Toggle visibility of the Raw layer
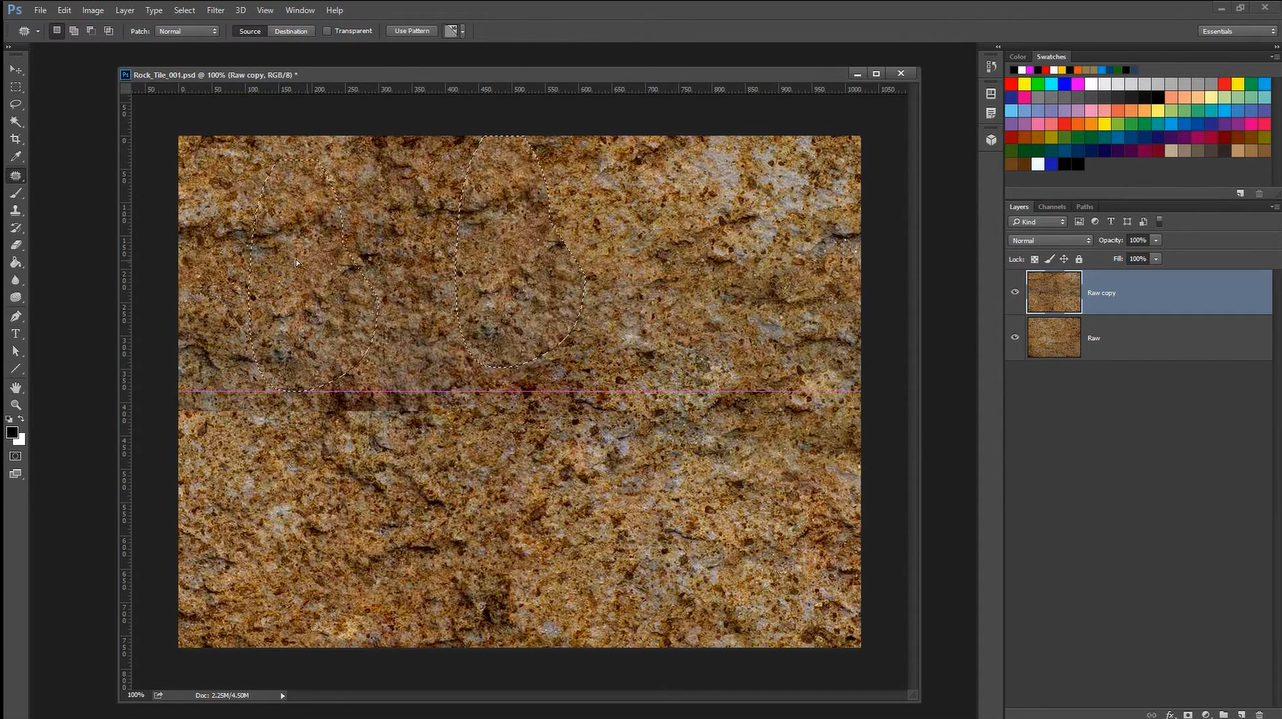 coord(1015,338)
